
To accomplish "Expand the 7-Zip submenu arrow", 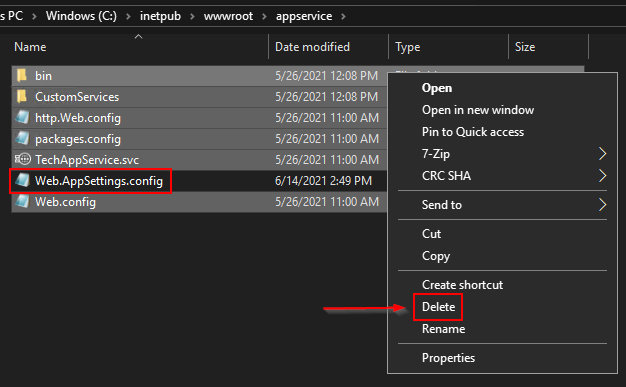I will [602, 154].
